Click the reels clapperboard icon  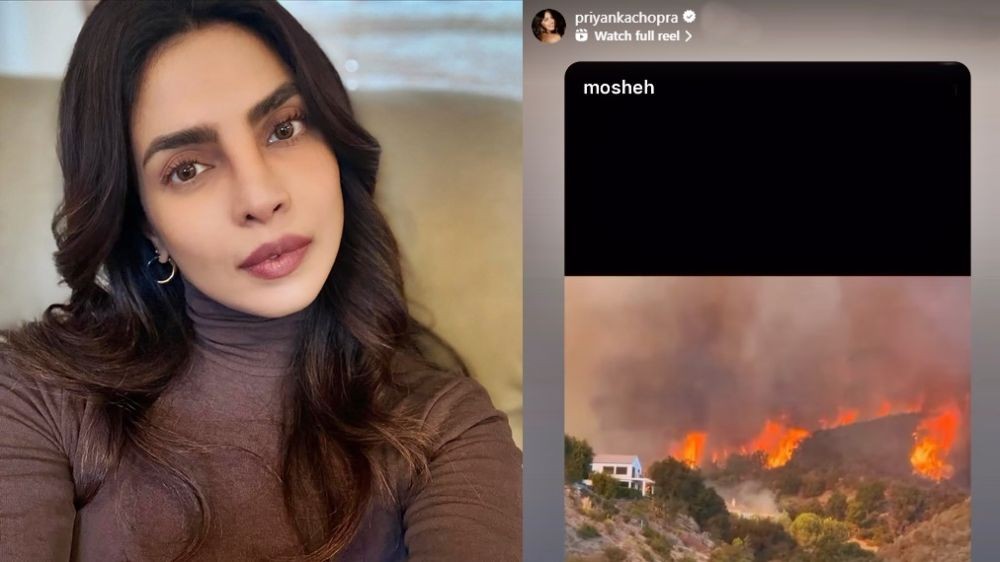[x=581, y=36]
